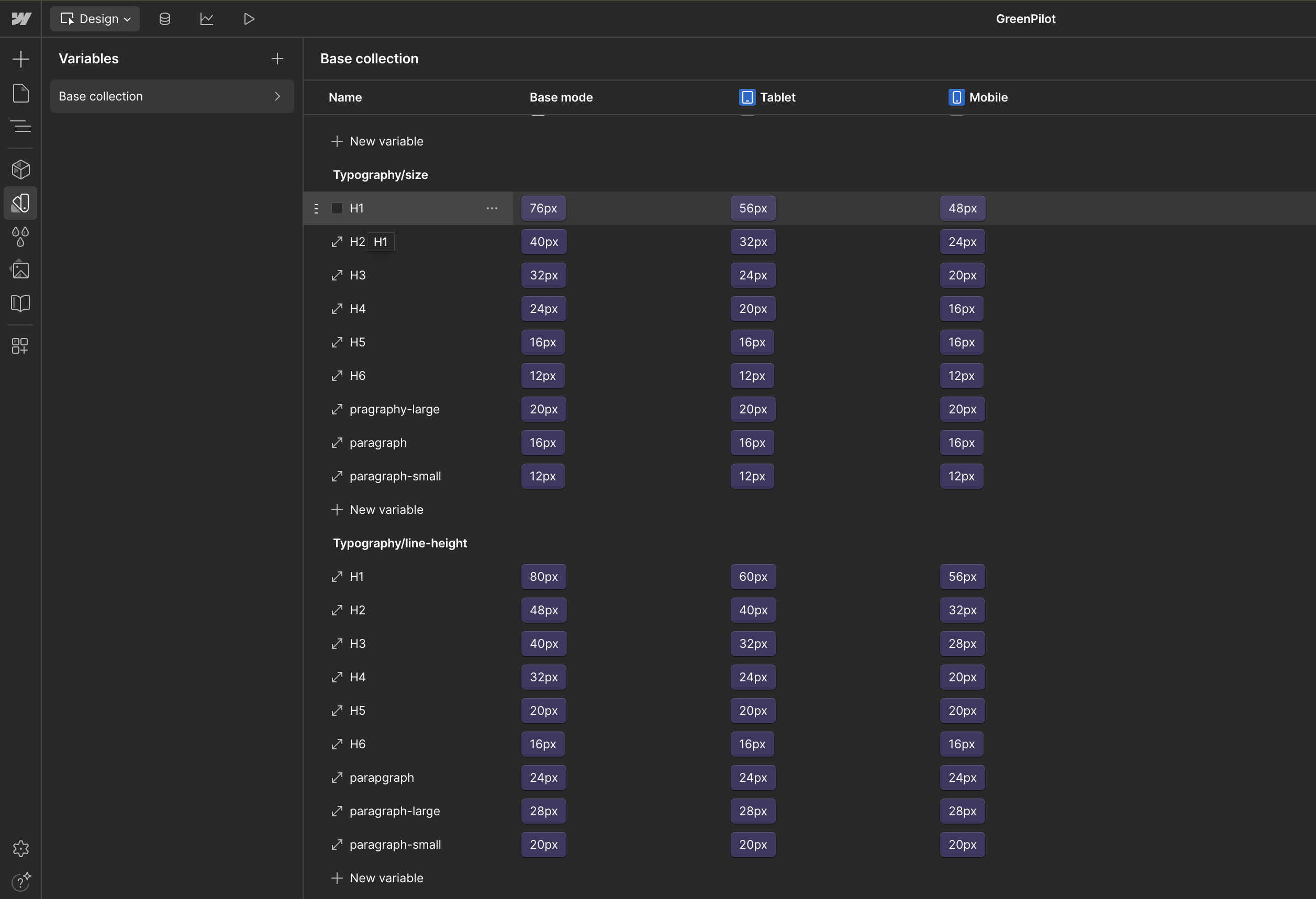Open the Pages panel icon
This screenshot has width=1316, height=899.
[21, 93]
